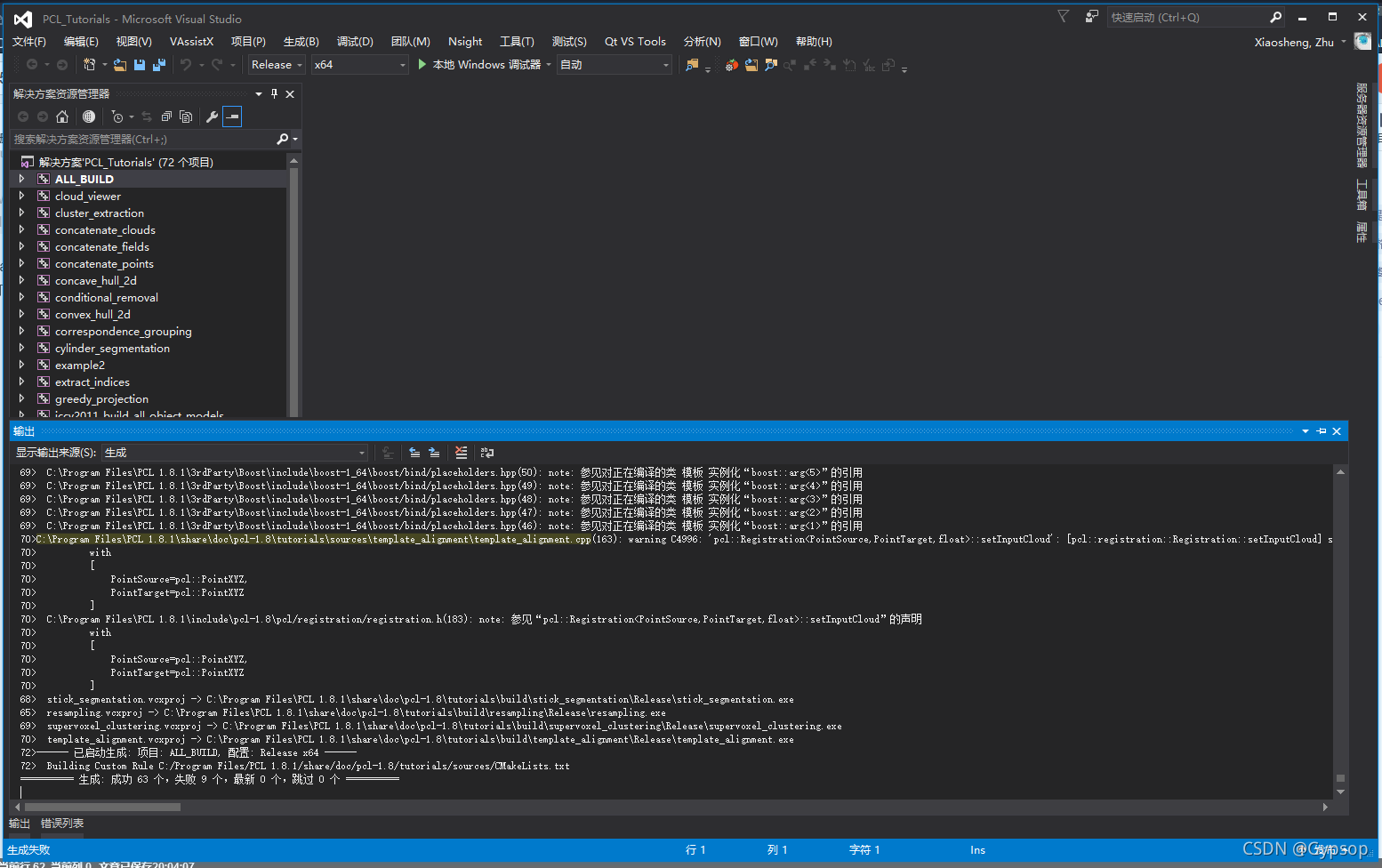Click the user account avatar picture
The image size is (1382, 868).
point(1362,41)
